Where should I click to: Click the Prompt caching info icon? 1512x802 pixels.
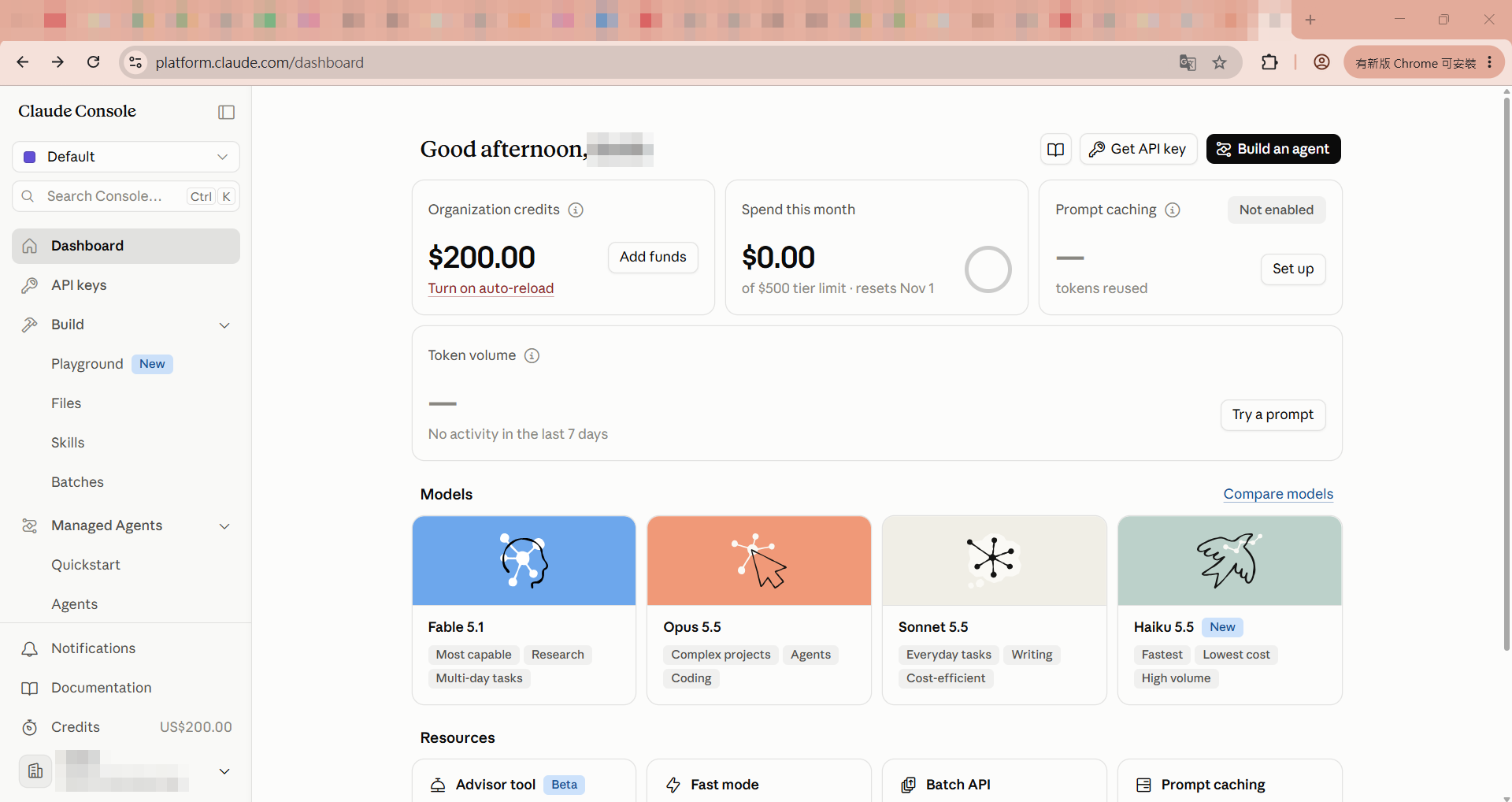[1173, 210]
